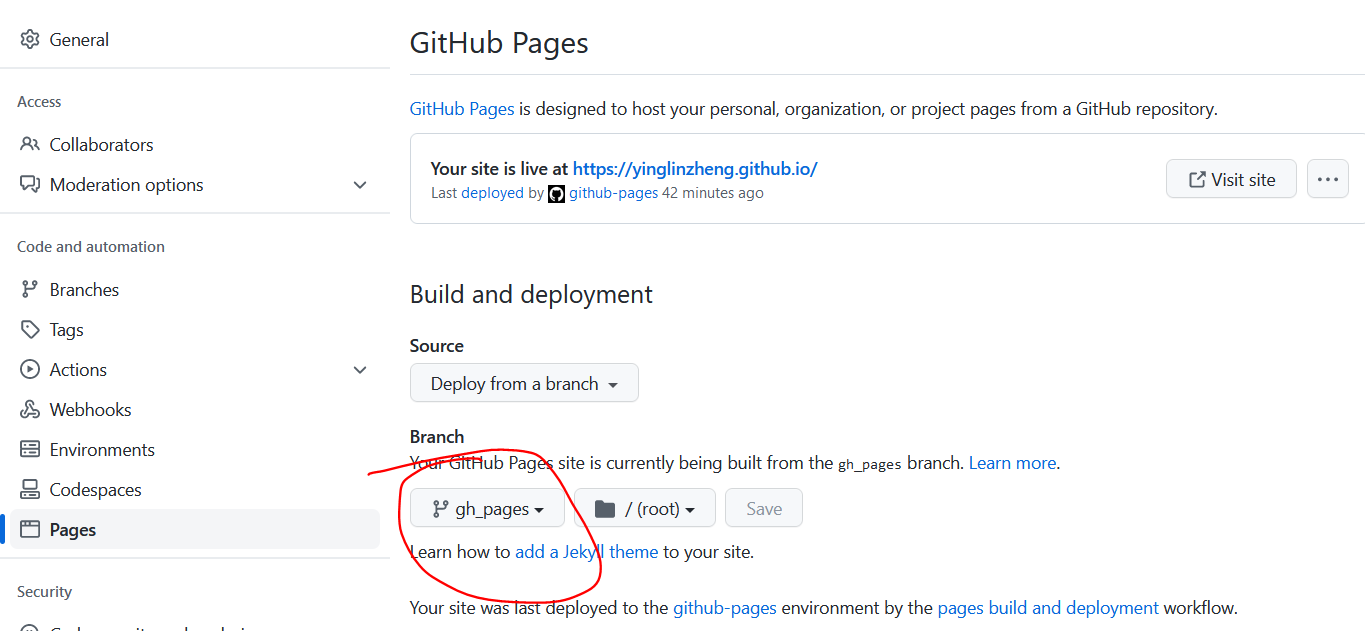Expand the Moderation options chevron
The image size is (1365, 631).
tap(360, 185)
